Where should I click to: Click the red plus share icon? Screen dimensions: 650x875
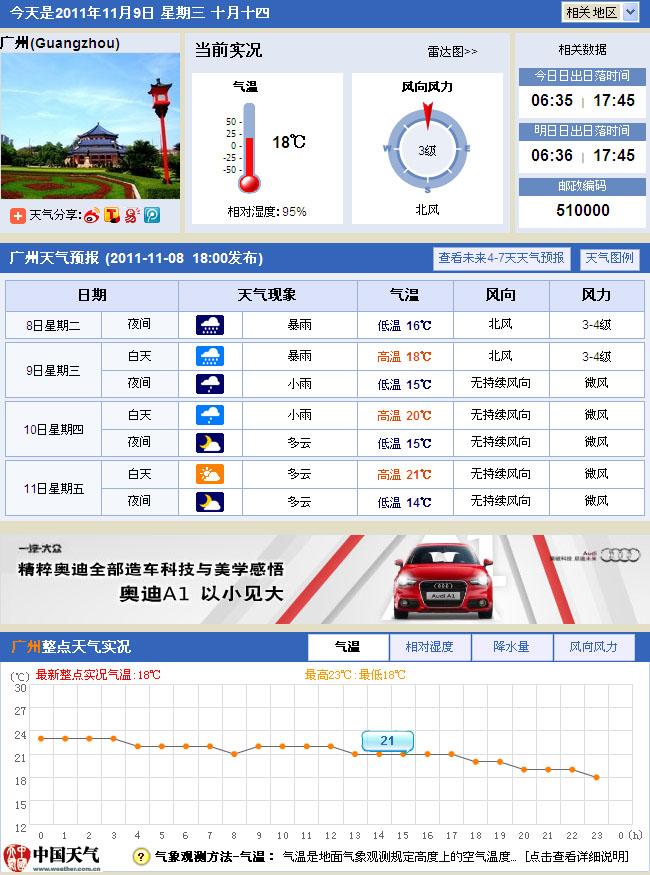point(18,215)
